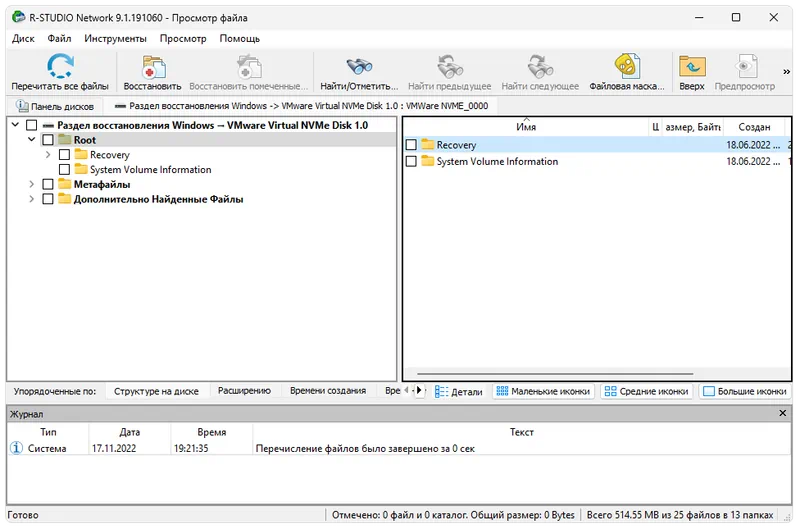This screenshot has width=800, height=529.
Task: Click the Дополнительно Найденные Файлы folder icon
Action: coord(64,198)
